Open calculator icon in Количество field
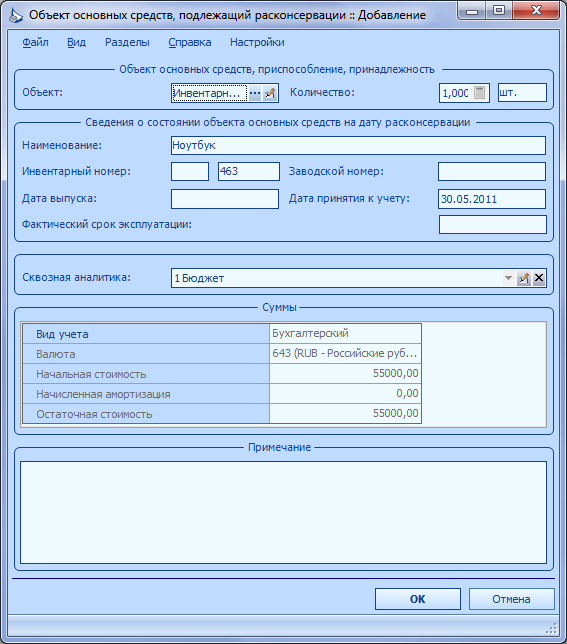 click(x=479, y=92)
